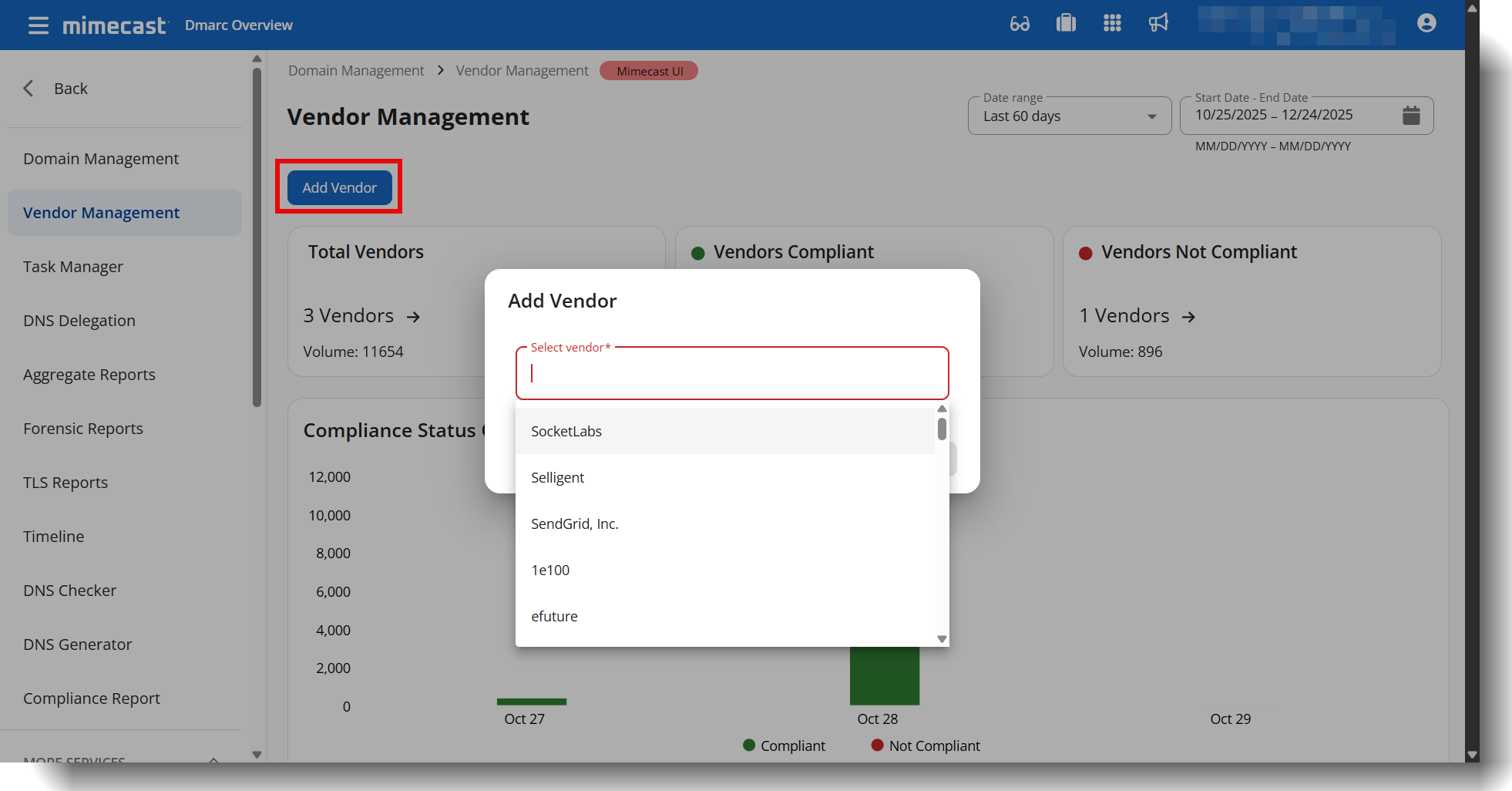Click Domain Management breadcrumb link
Viewport: 1512px width, 791px height.
(356, 71)
